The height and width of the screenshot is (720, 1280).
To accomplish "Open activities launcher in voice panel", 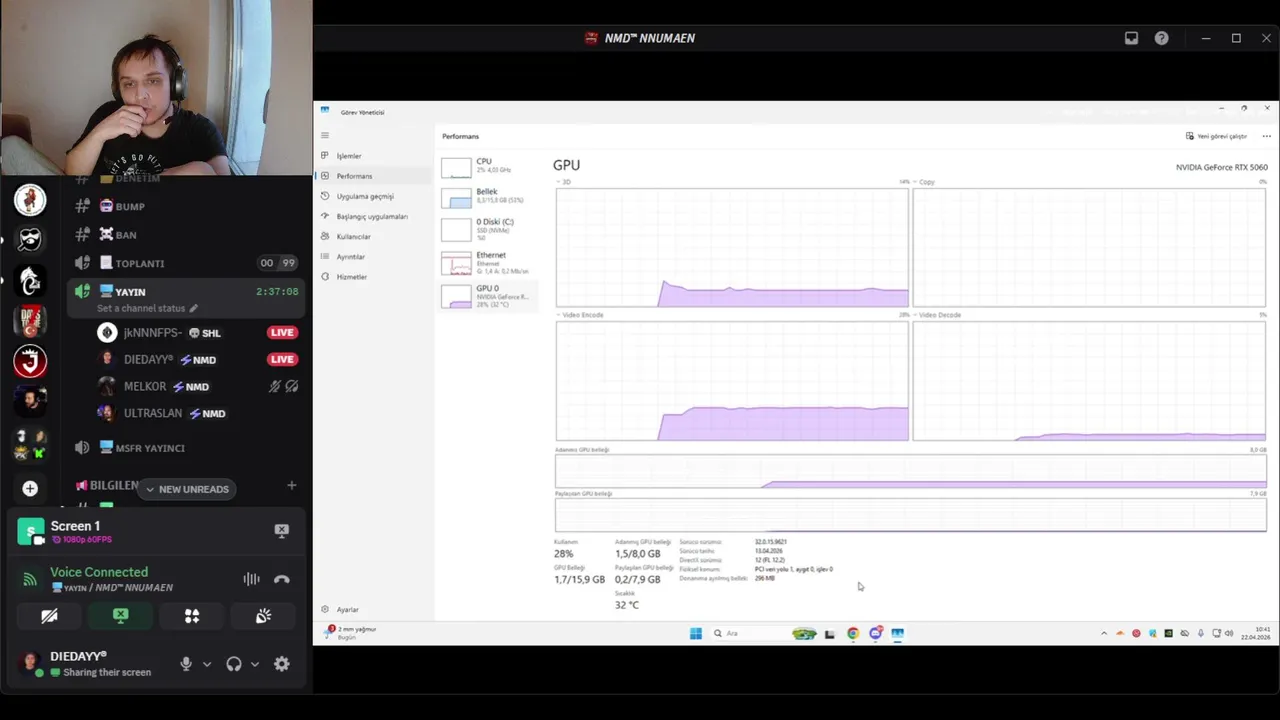I will pyautogui.click(x=192, y=616).
